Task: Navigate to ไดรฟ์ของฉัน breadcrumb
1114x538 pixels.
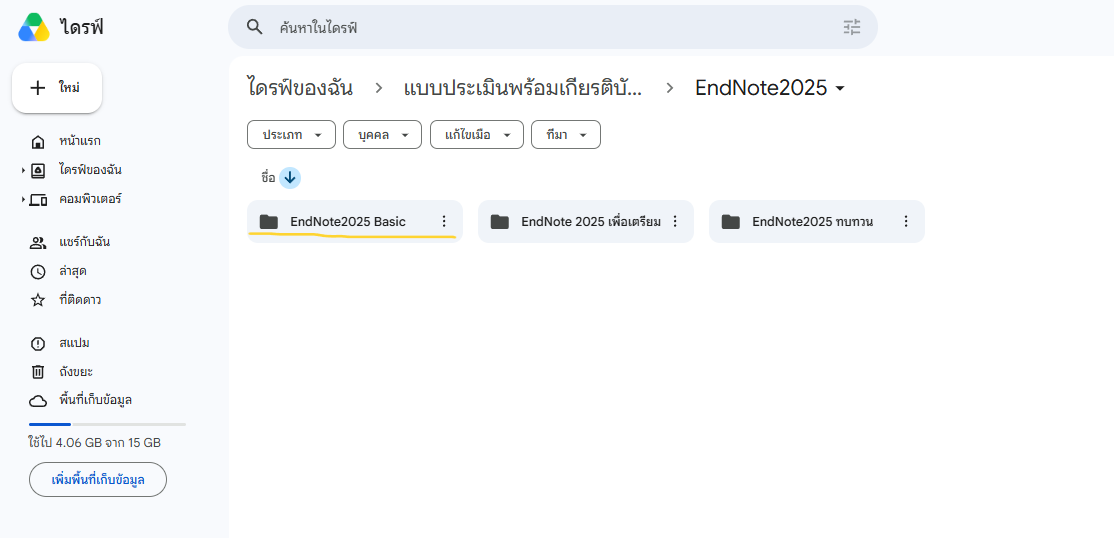Action: (301, 88)
